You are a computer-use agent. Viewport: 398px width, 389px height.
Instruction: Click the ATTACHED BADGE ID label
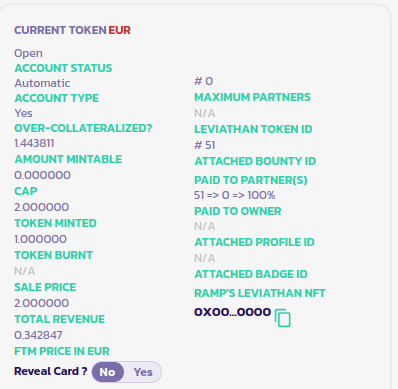point(251,274)
